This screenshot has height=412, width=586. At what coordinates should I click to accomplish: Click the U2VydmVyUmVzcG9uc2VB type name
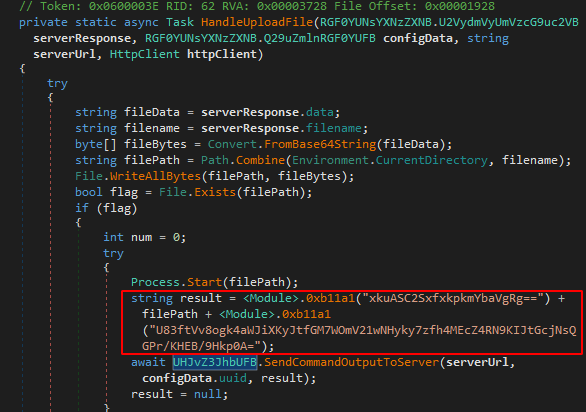(509, 22)
